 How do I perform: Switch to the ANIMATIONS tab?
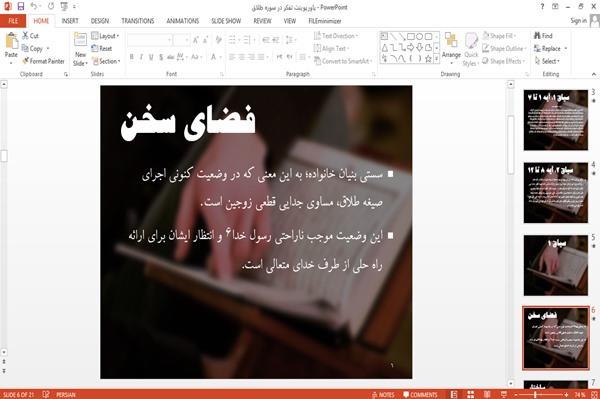coord(183,21)
